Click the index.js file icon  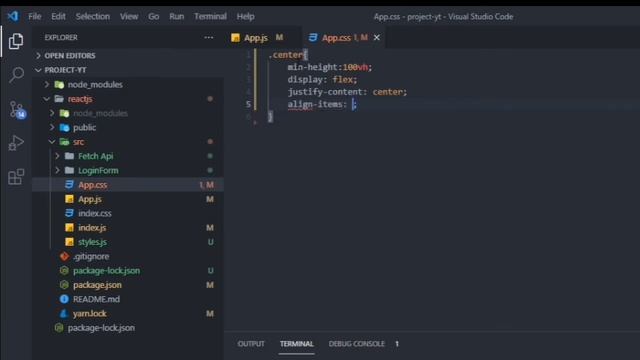click(x=69, y=227)
